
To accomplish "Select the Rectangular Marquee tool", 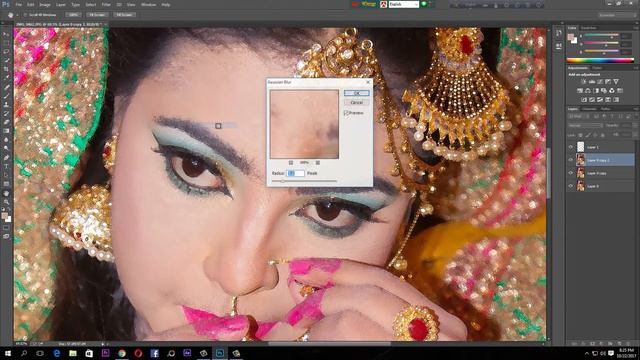I will (x=6, y=43).
